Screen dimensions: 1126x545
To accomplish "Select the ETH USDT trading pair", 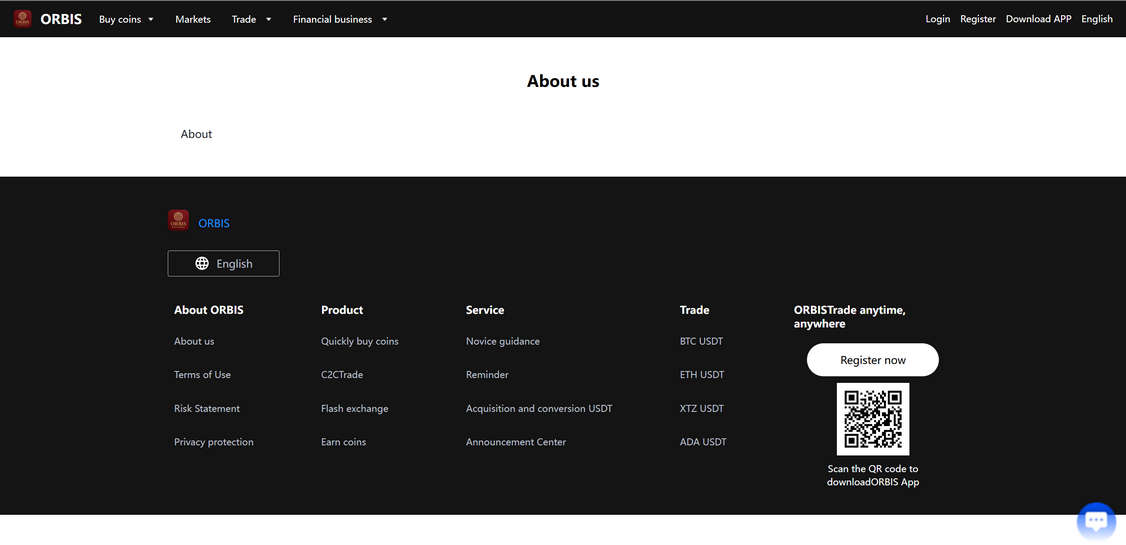I will pyautogui.click(x=702, y=375).
